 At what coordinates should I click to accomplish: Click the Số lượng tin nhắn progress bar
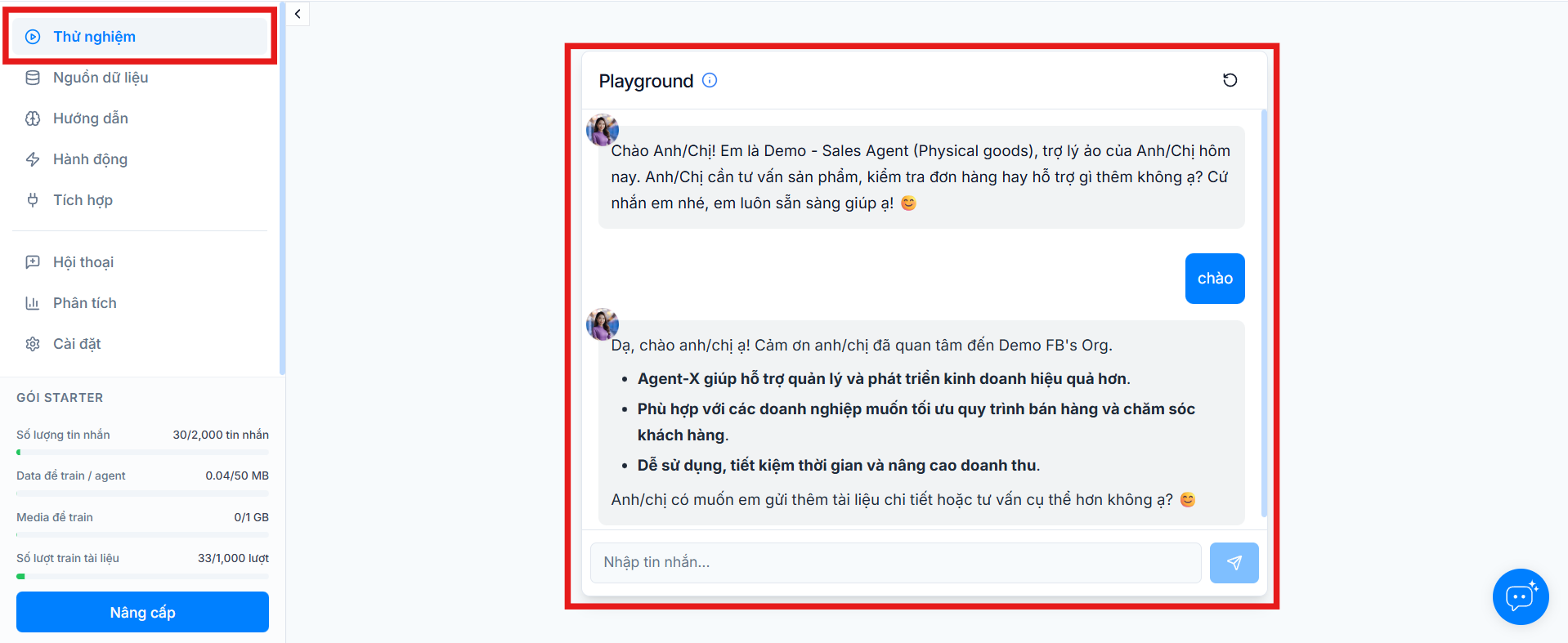click(x=142, y=452)
